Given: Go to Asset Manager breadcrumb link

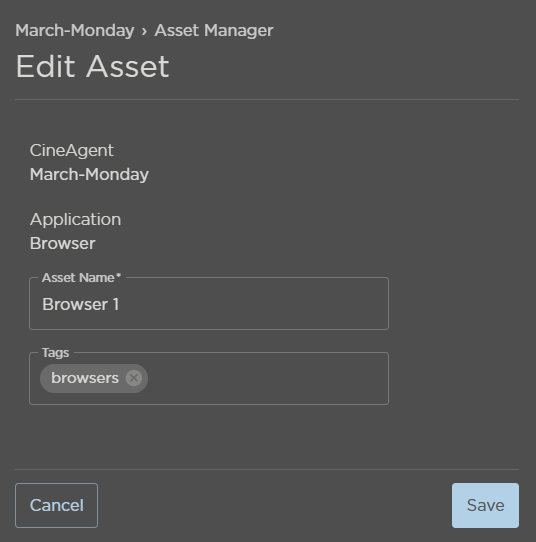Looking at the screenshot, I should pos(214,30).
